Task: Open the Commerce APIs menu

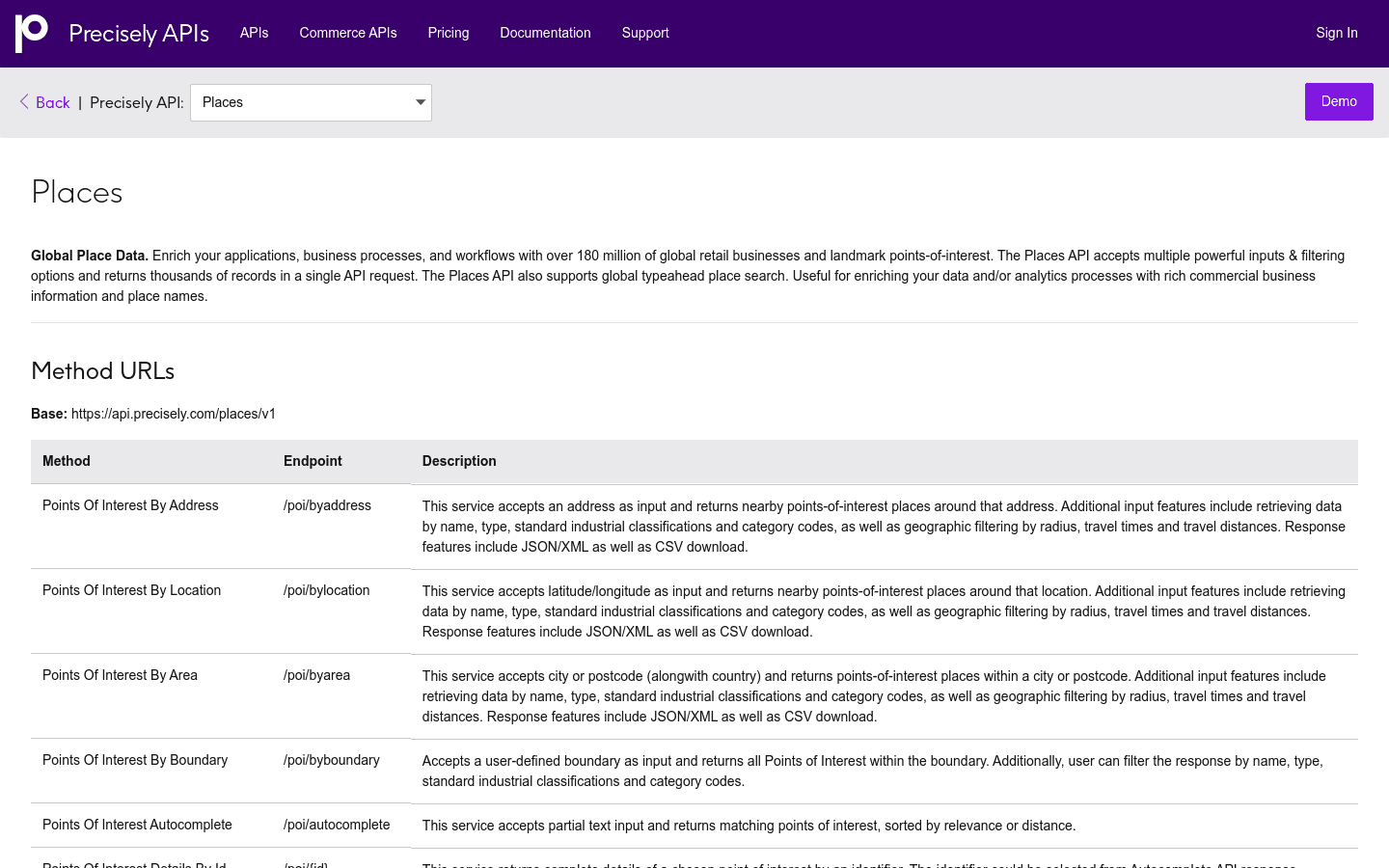Action: (x=348, y=33)
